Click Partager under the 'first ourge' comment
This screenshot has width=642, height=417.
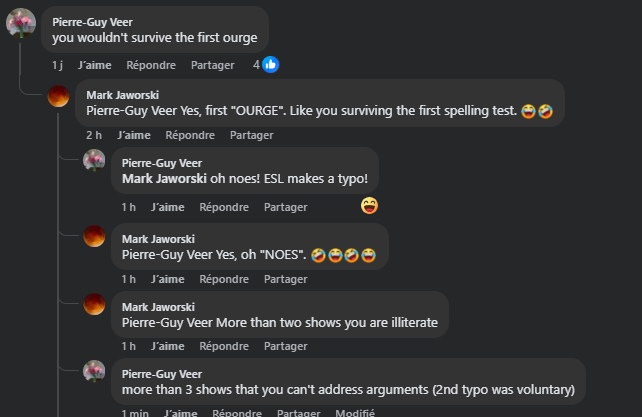(212, 65)
